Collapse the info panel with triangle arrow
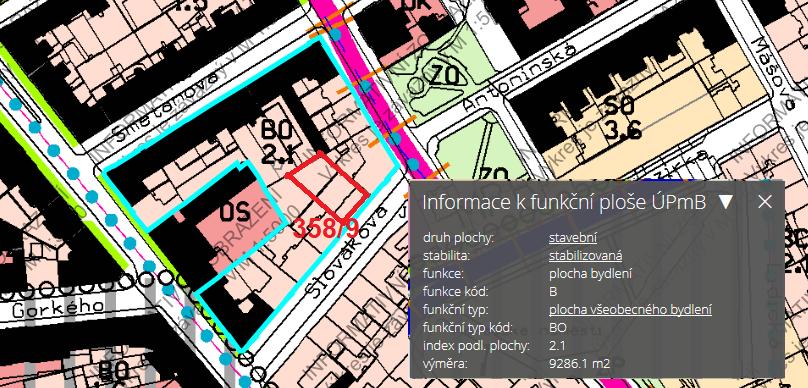 point(726,202)
